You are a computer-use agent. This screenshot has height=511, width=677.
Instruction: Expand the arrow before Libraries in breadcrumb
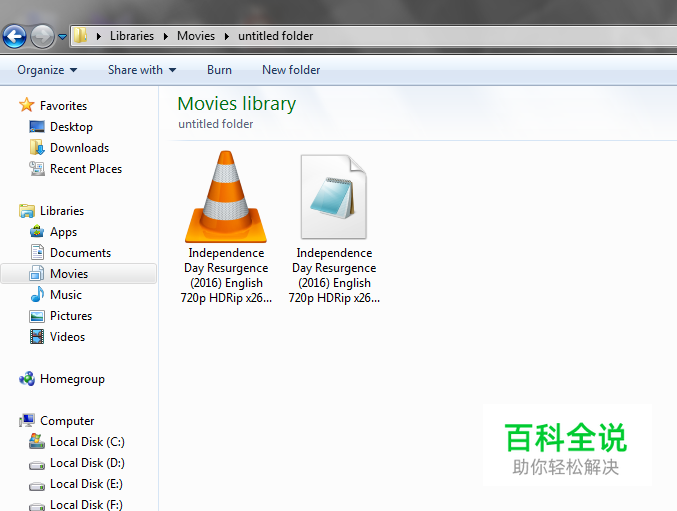point(99,36)
